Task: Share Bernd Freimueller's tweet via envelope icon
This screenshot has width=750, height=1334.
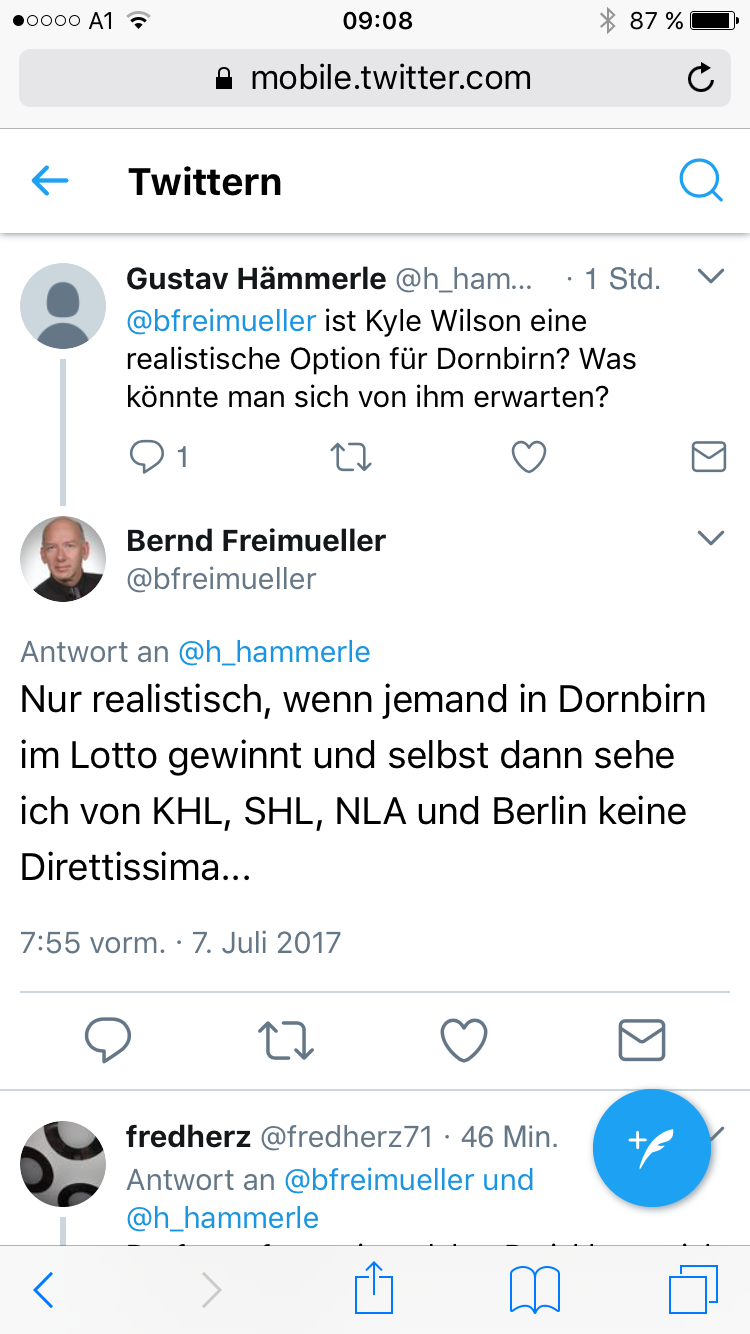Action: tap(642, 1040)
